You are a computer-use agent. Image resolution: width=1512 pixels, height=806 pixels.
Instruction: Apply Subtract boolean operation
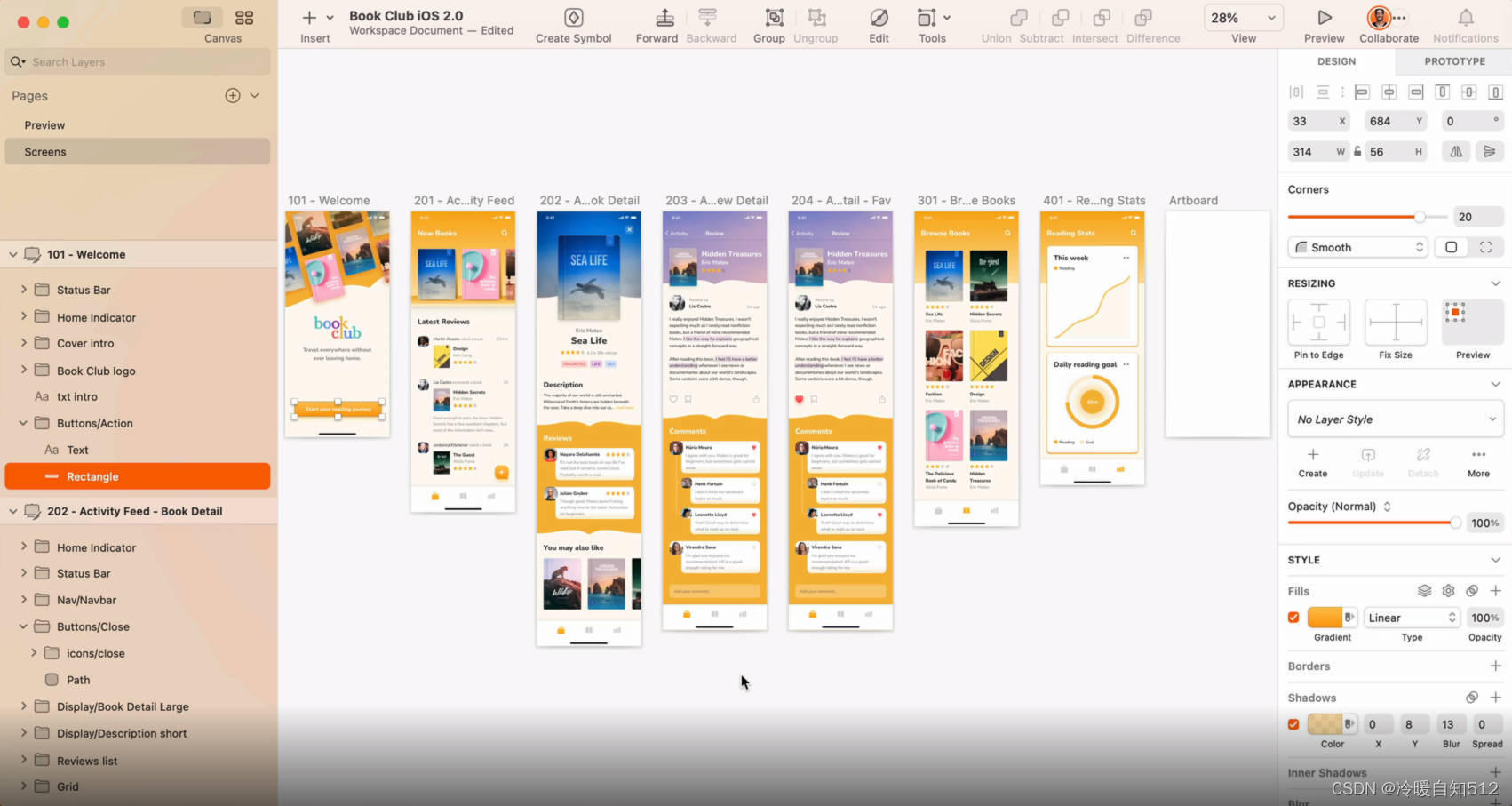click(1060, 18)
